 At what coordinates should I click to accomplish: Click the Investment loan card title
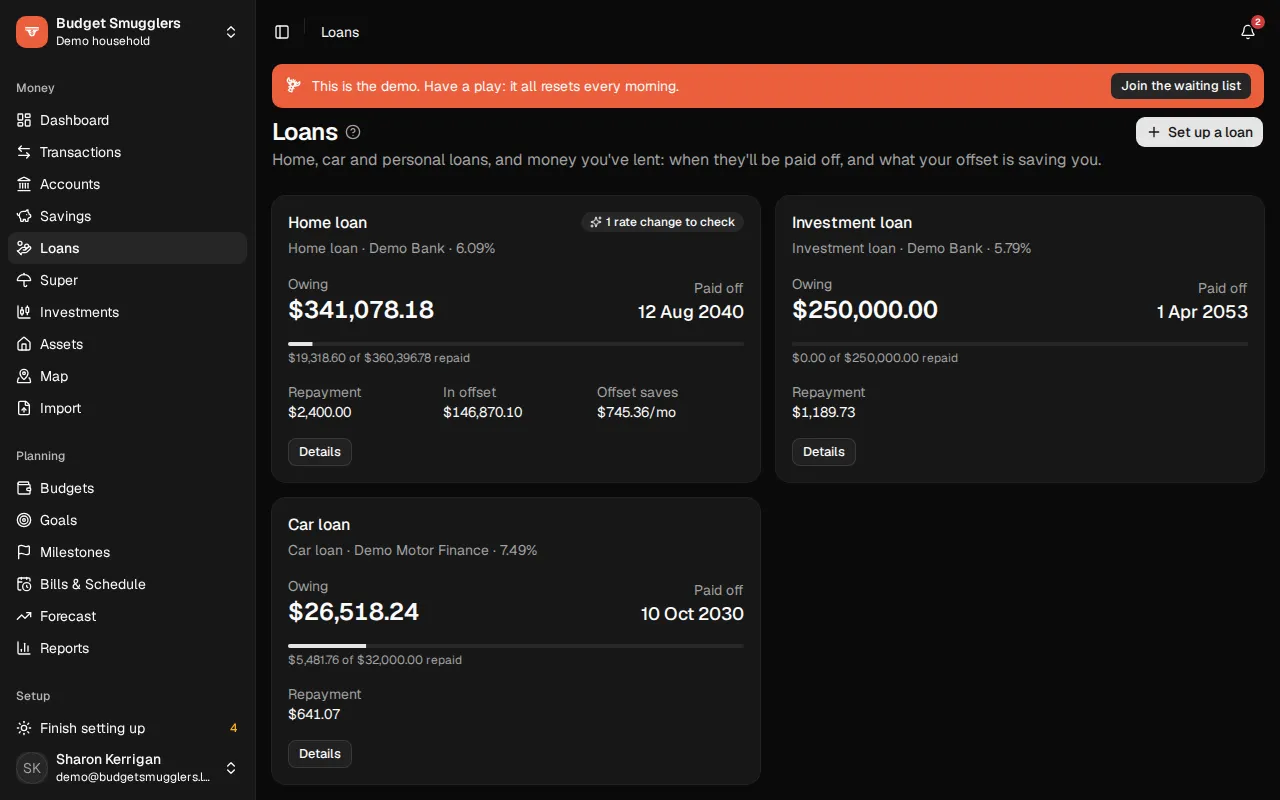852,222
